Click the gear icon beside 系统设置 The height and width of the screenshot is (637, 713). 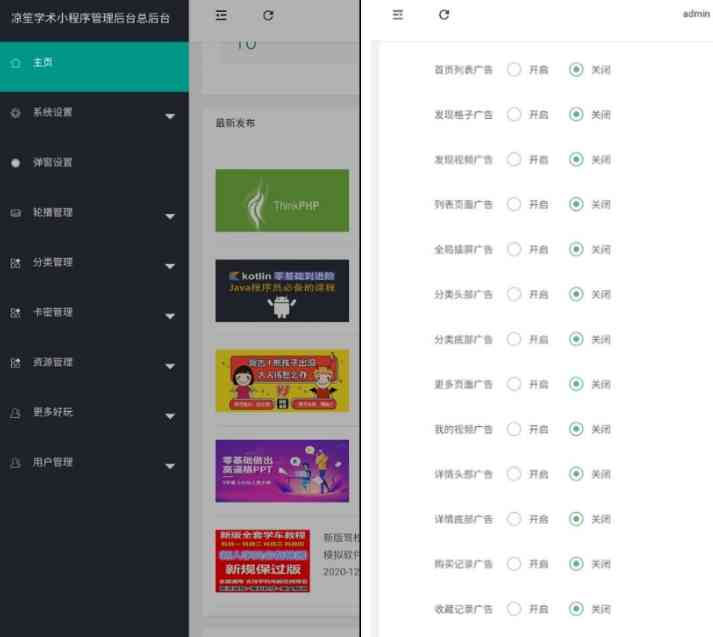pyautogui.click(x=15, y=113)
